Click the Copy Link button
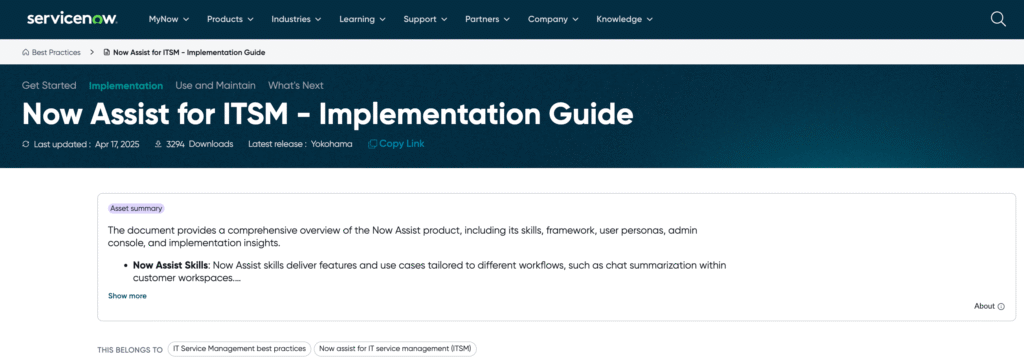 point(396,144)
